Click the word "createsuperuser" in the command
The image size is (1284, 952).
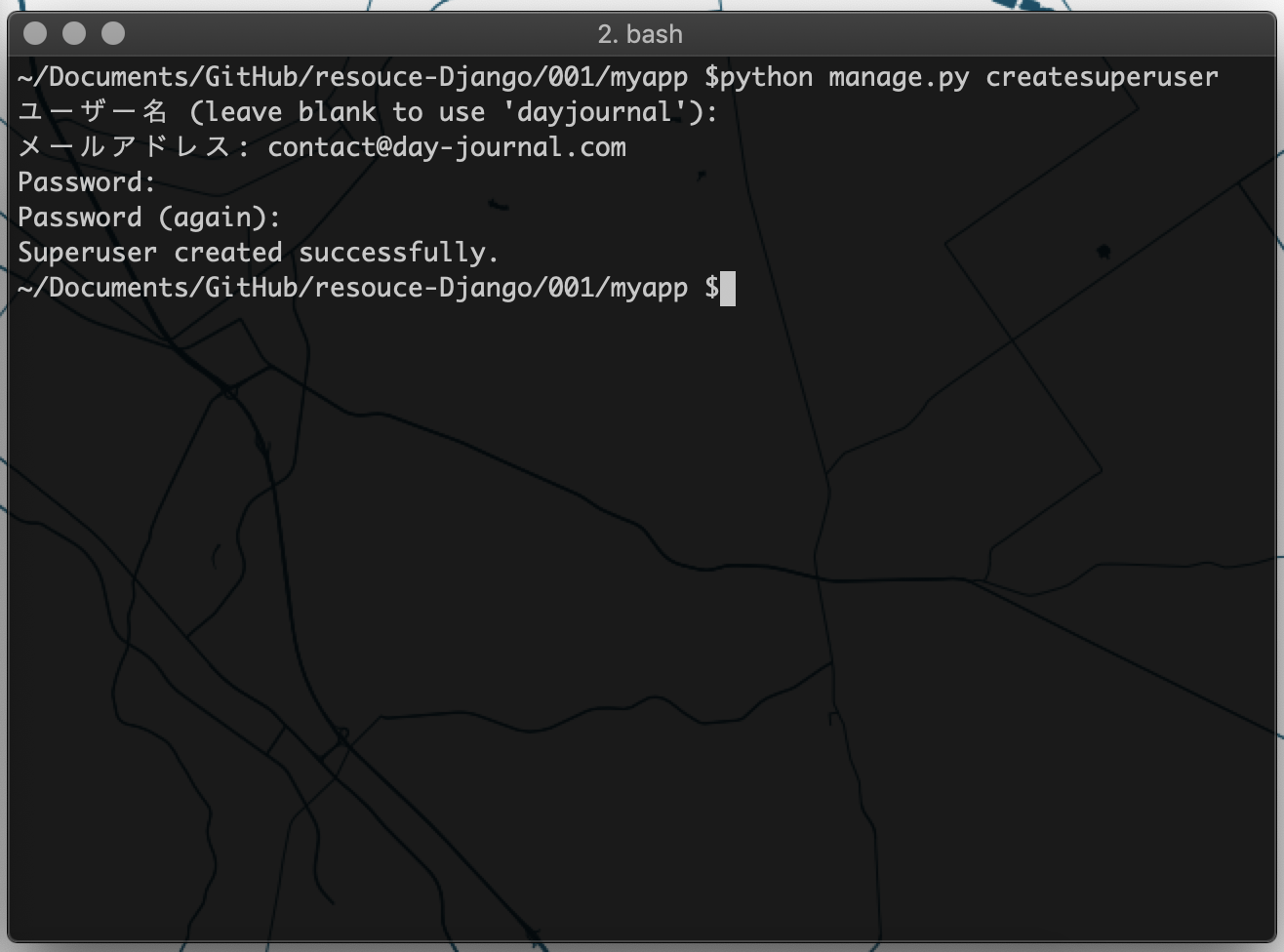coord(1102,77)
